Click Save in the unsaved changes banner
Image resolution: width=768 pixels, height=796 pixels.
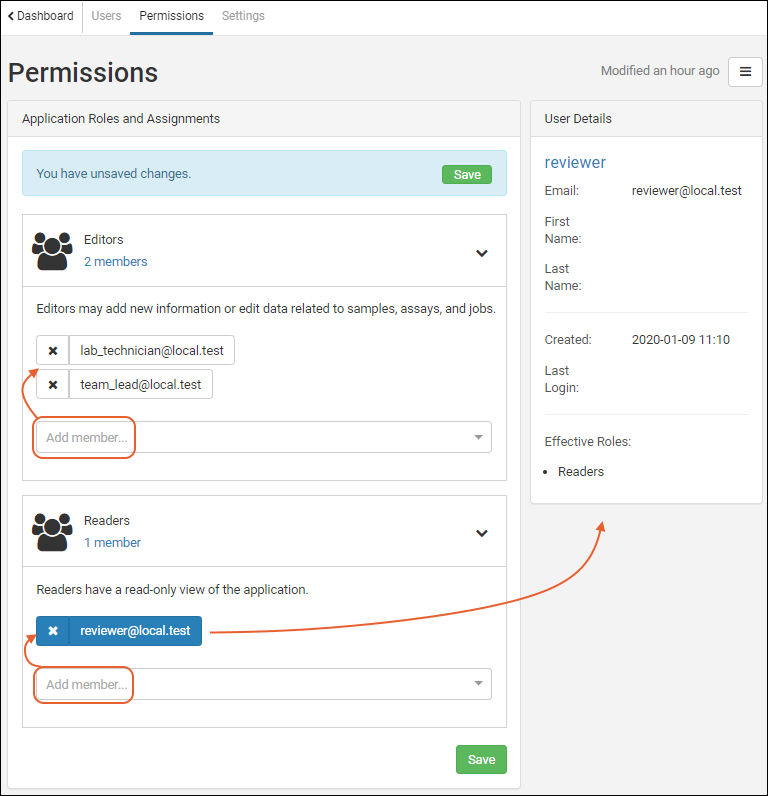[x=467, y=174]
